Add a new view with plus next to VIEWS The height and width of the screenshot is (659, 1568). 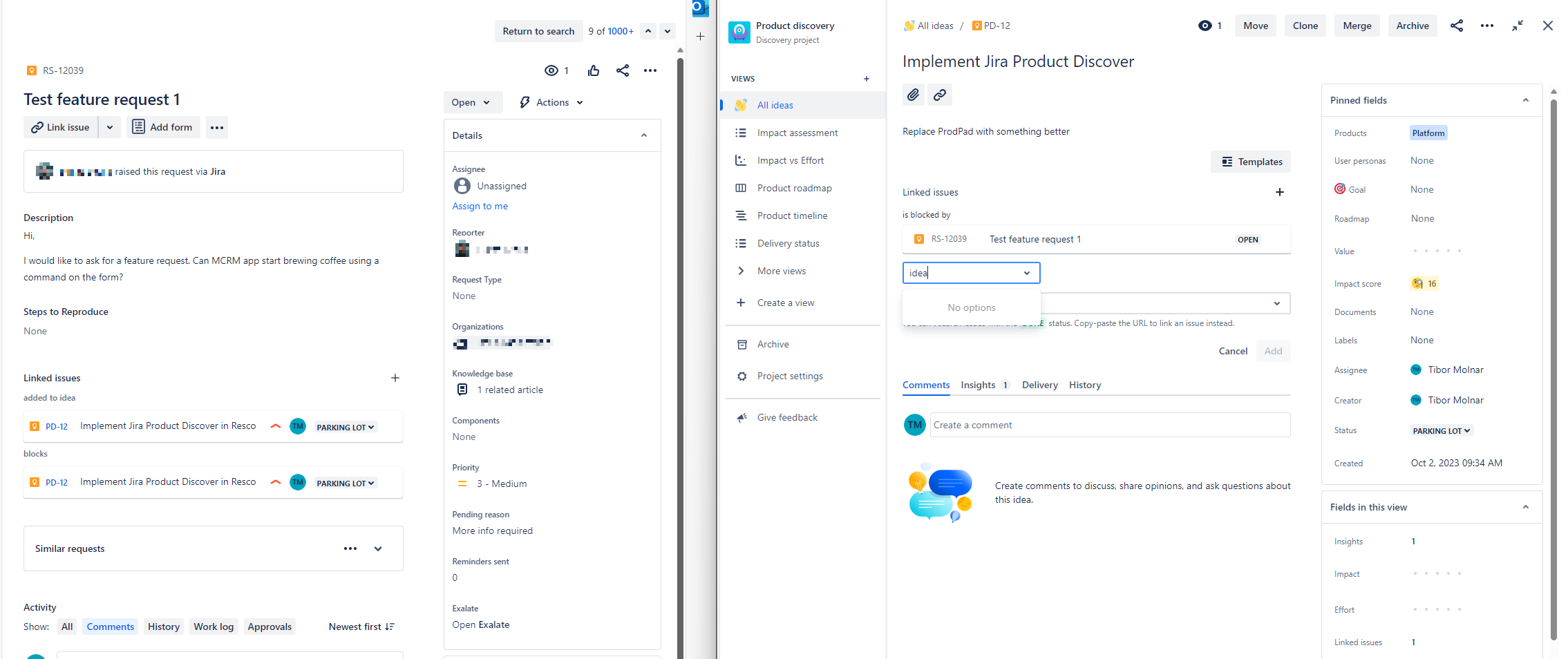click(x=867, y=79)
